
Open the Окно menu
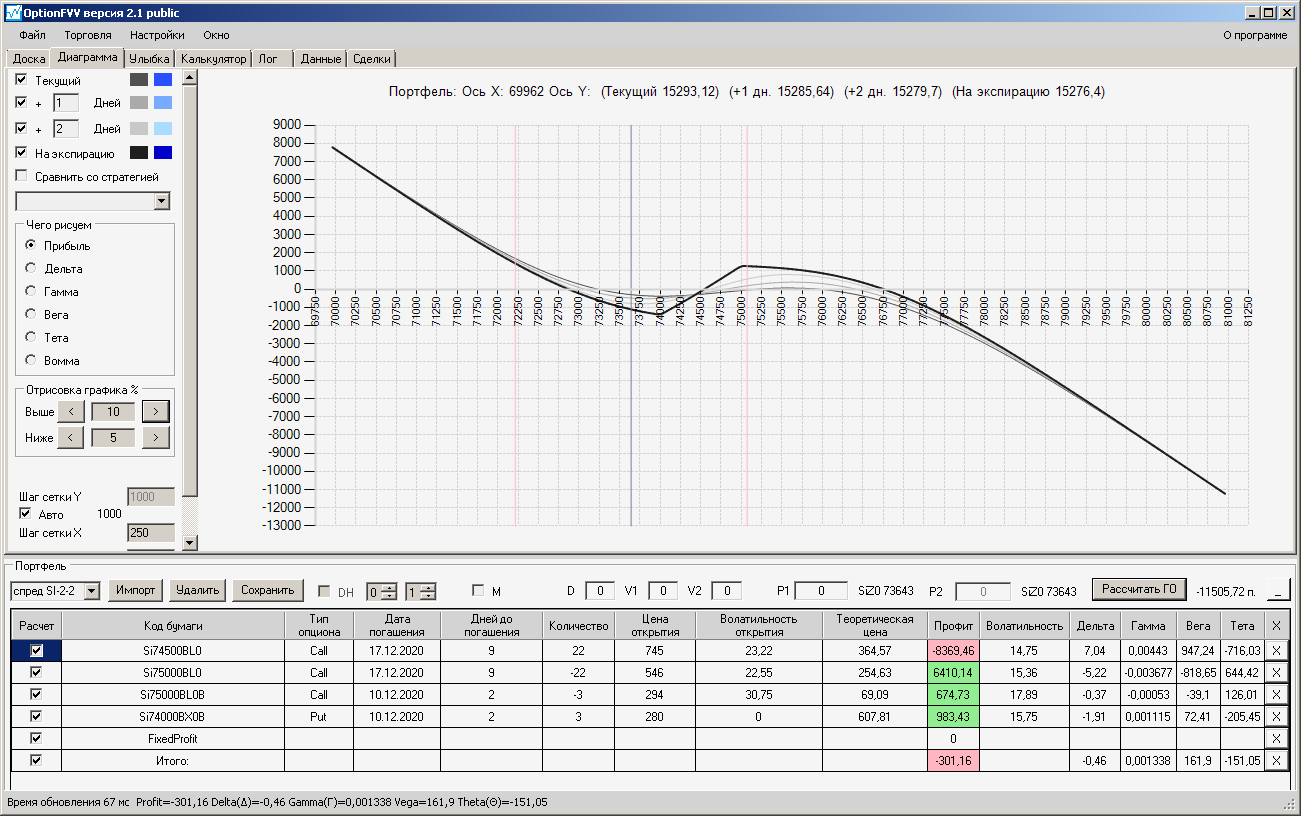tap(216, 35)
